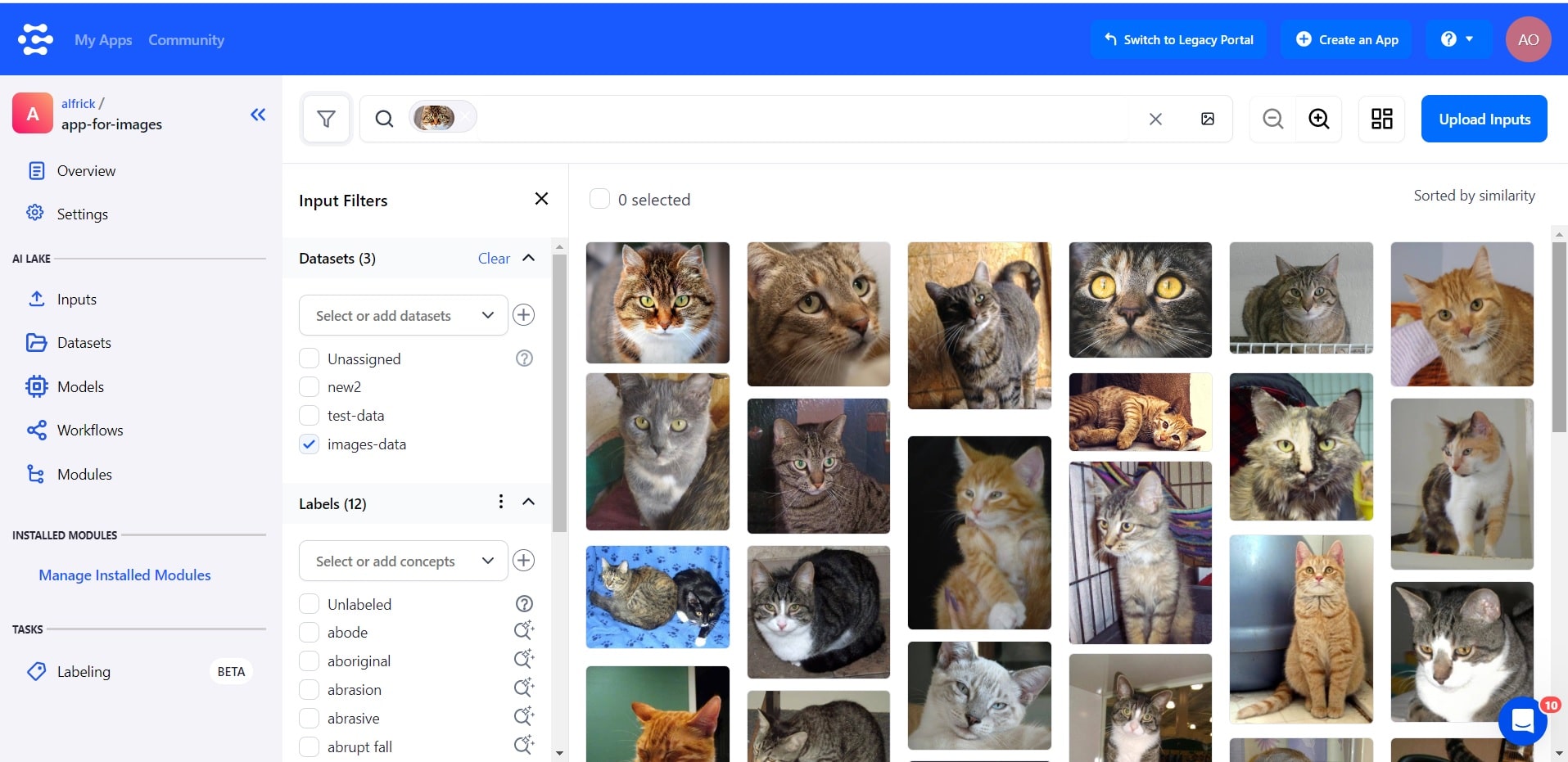Collapse the sidebar with double chevron
This screenshot has height=762, width=1568.
pos(258,115)
